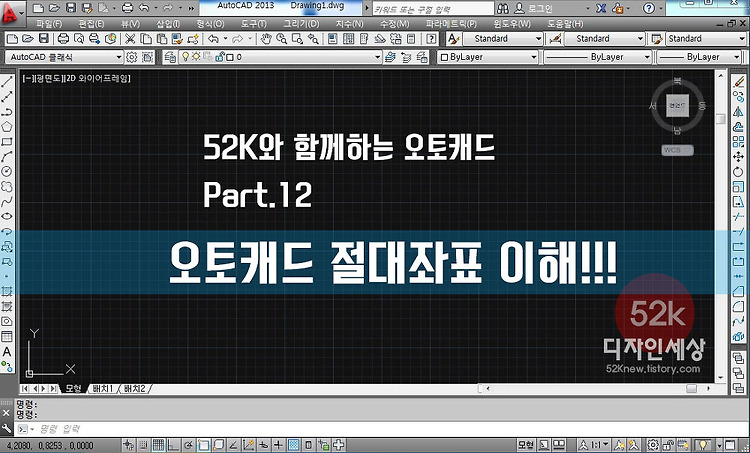The width and height of the screenshot is (750, 453).
Task: Select the Circle draw tool
Action: (7, 171)
